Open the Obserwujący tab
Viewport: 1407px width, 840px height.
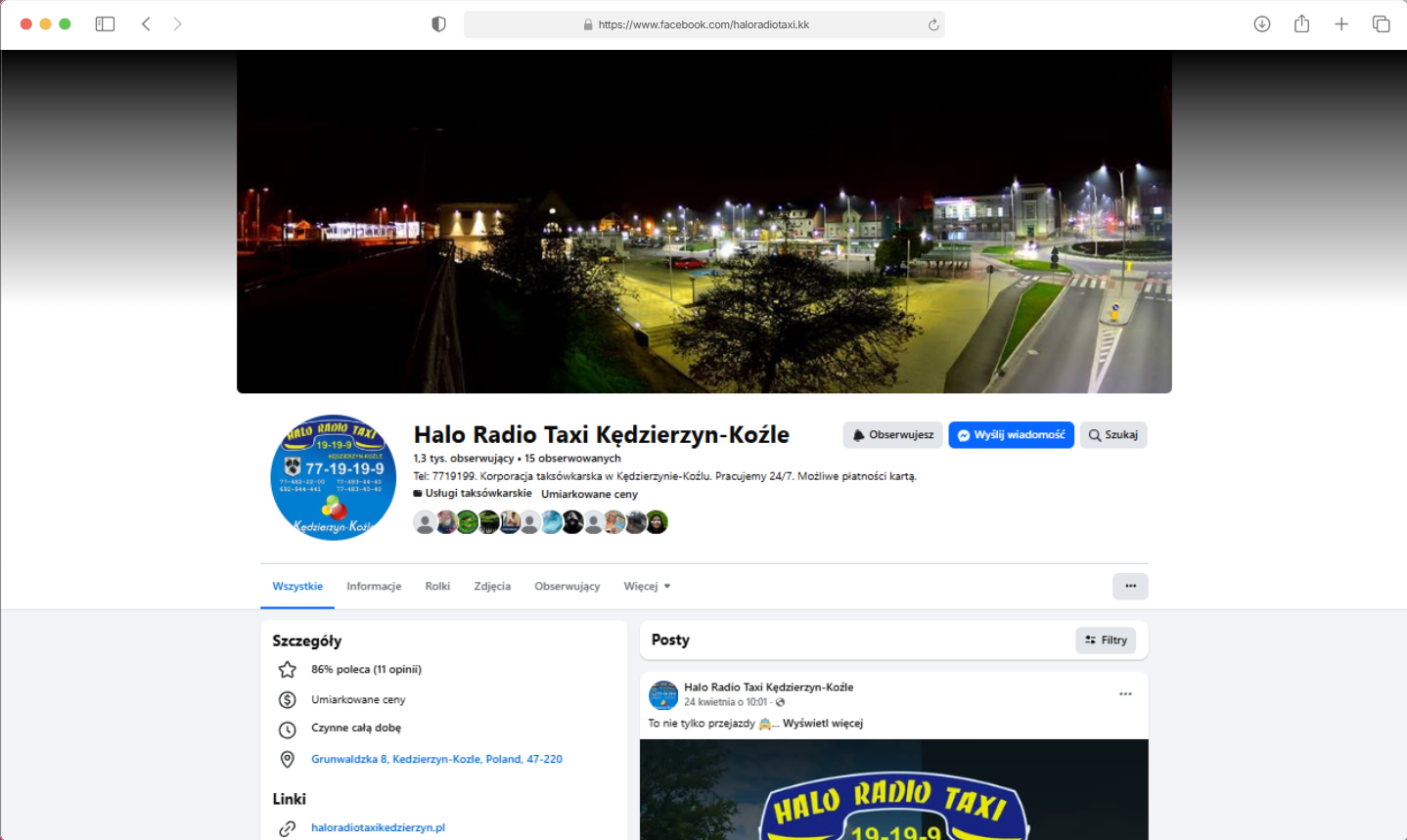pyautogui.click(x=567, y=587)
